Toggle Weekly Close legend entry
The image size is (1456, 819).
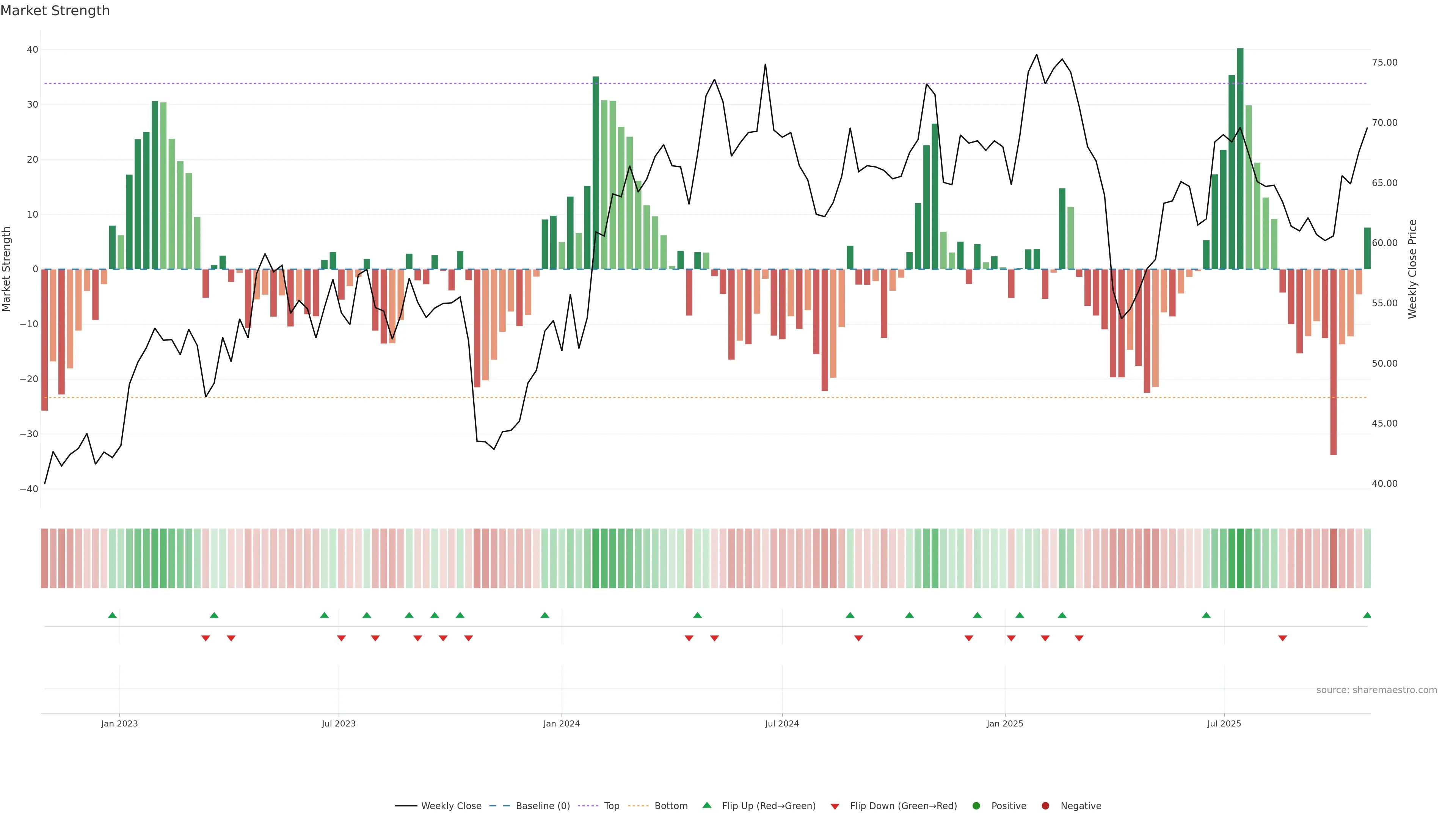tap(450, 805)
